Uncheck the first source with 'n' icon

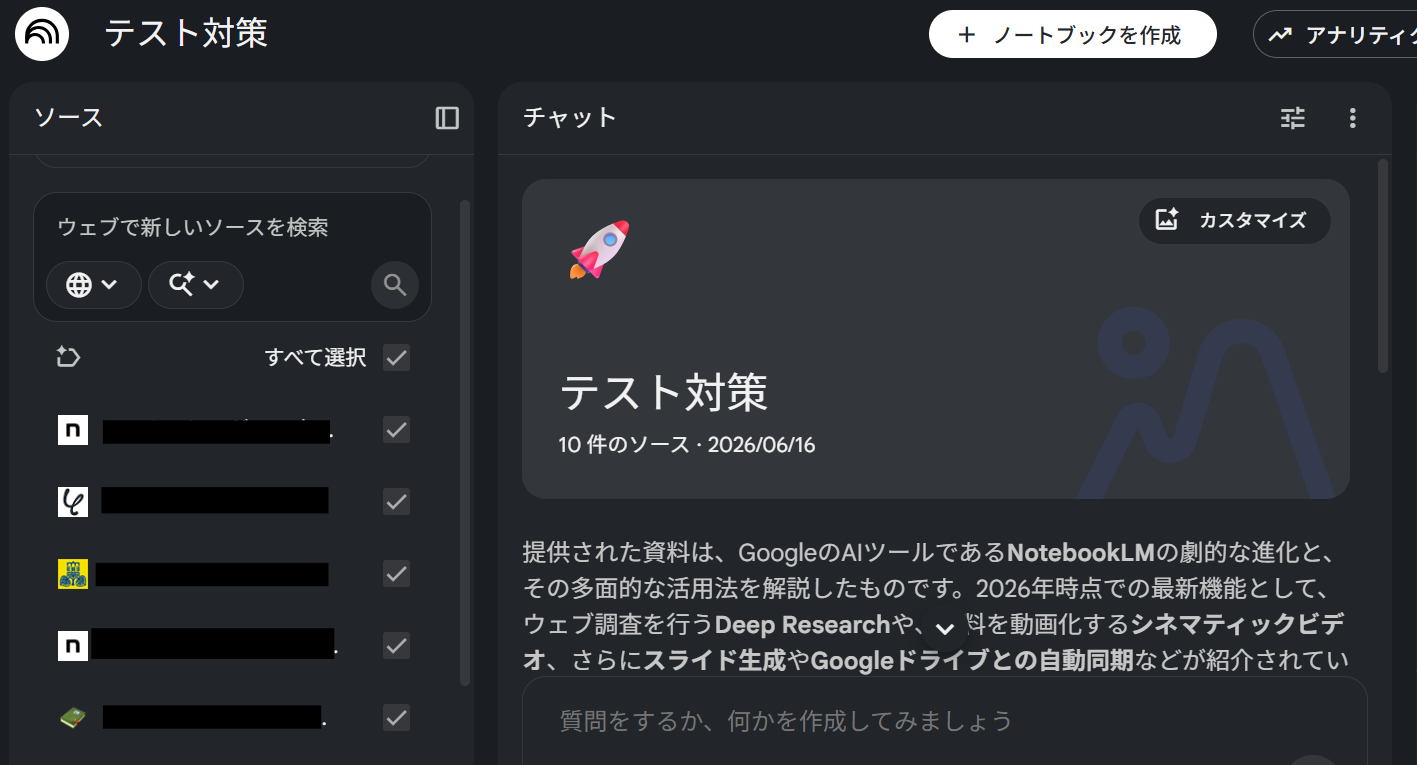coord(397,430)
